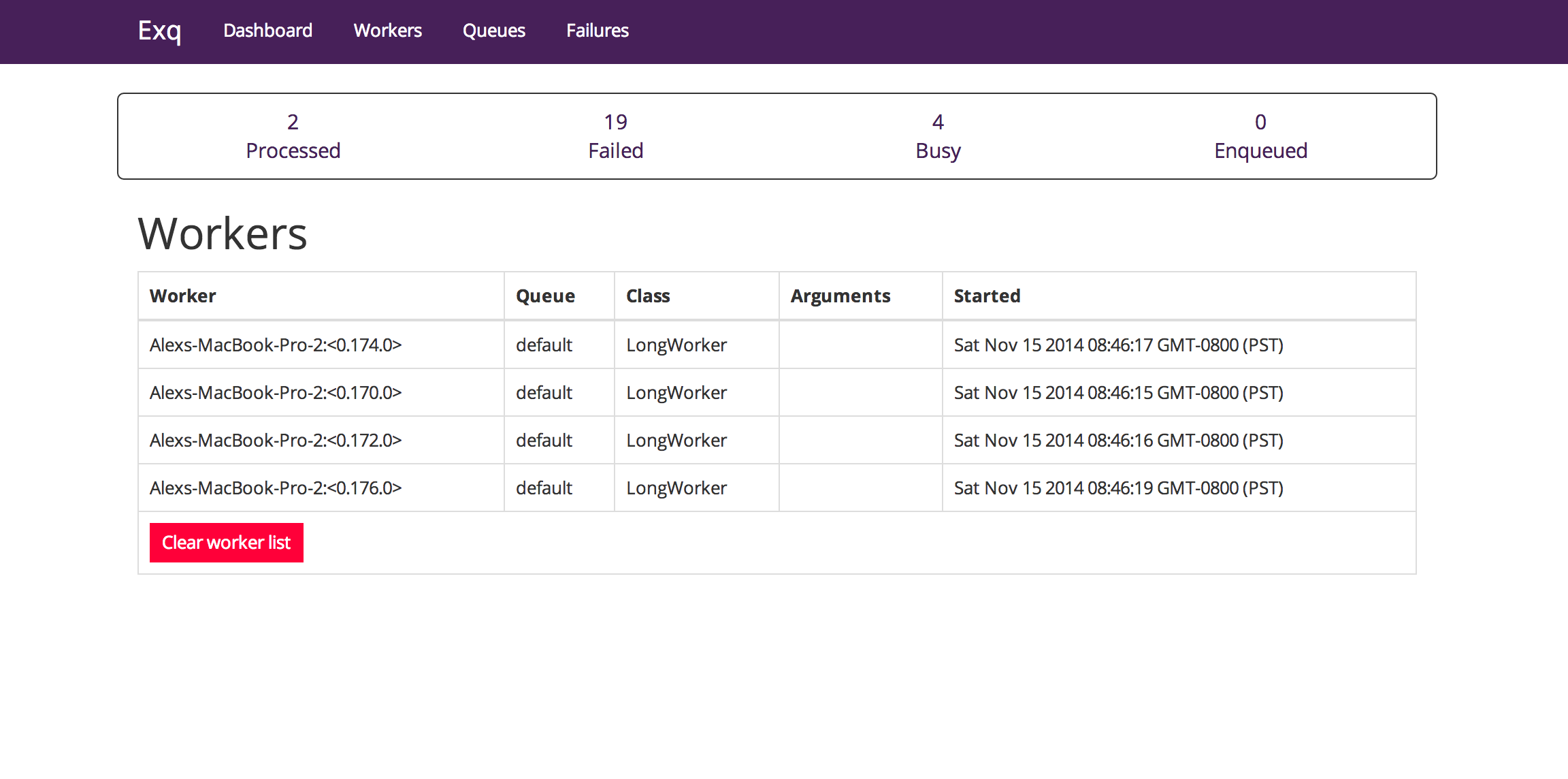Click the Busy stat counter
The image size is (1568, 779).
click(938, 136)
